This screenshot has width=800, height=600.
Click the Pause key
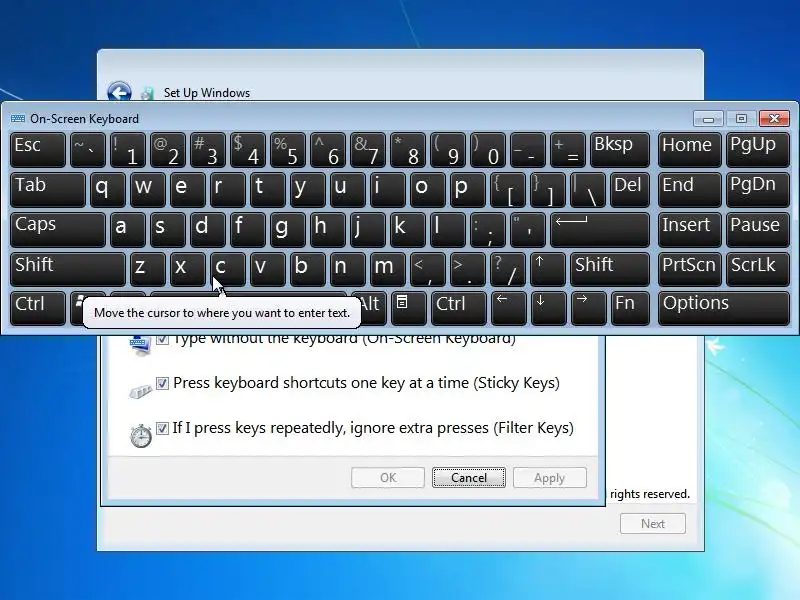(758, 229)
